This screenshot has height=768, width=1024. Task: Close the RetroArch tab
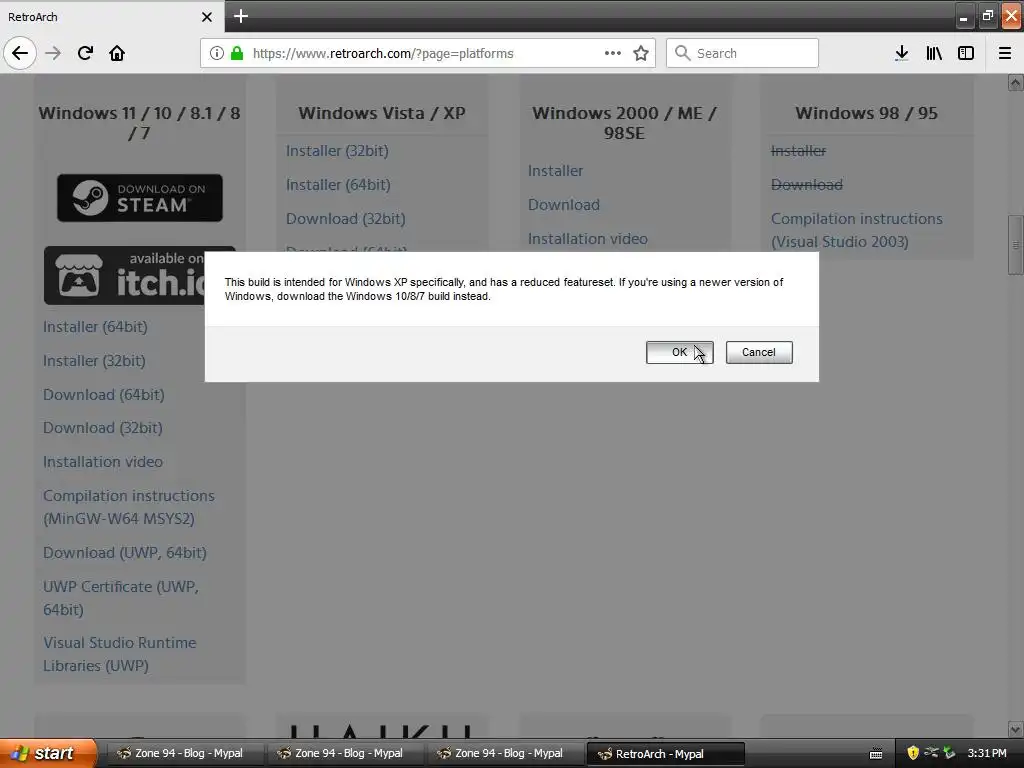207,17
